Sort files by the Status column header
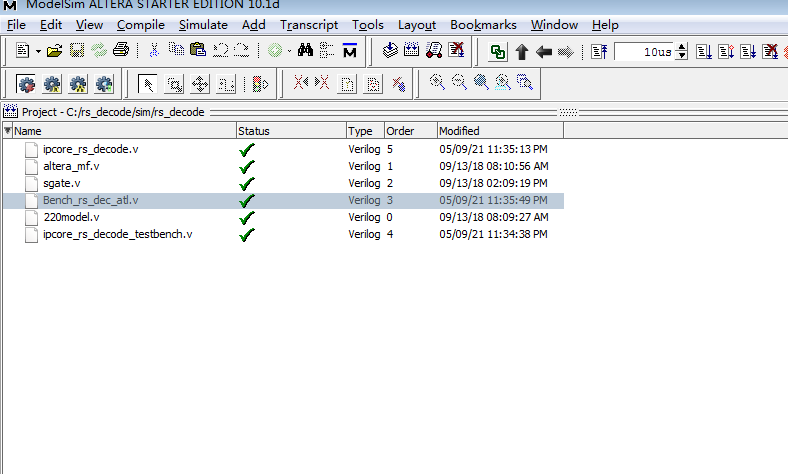Image resolution: width=788 pixels, height=474 pixels. pos(291,131)
